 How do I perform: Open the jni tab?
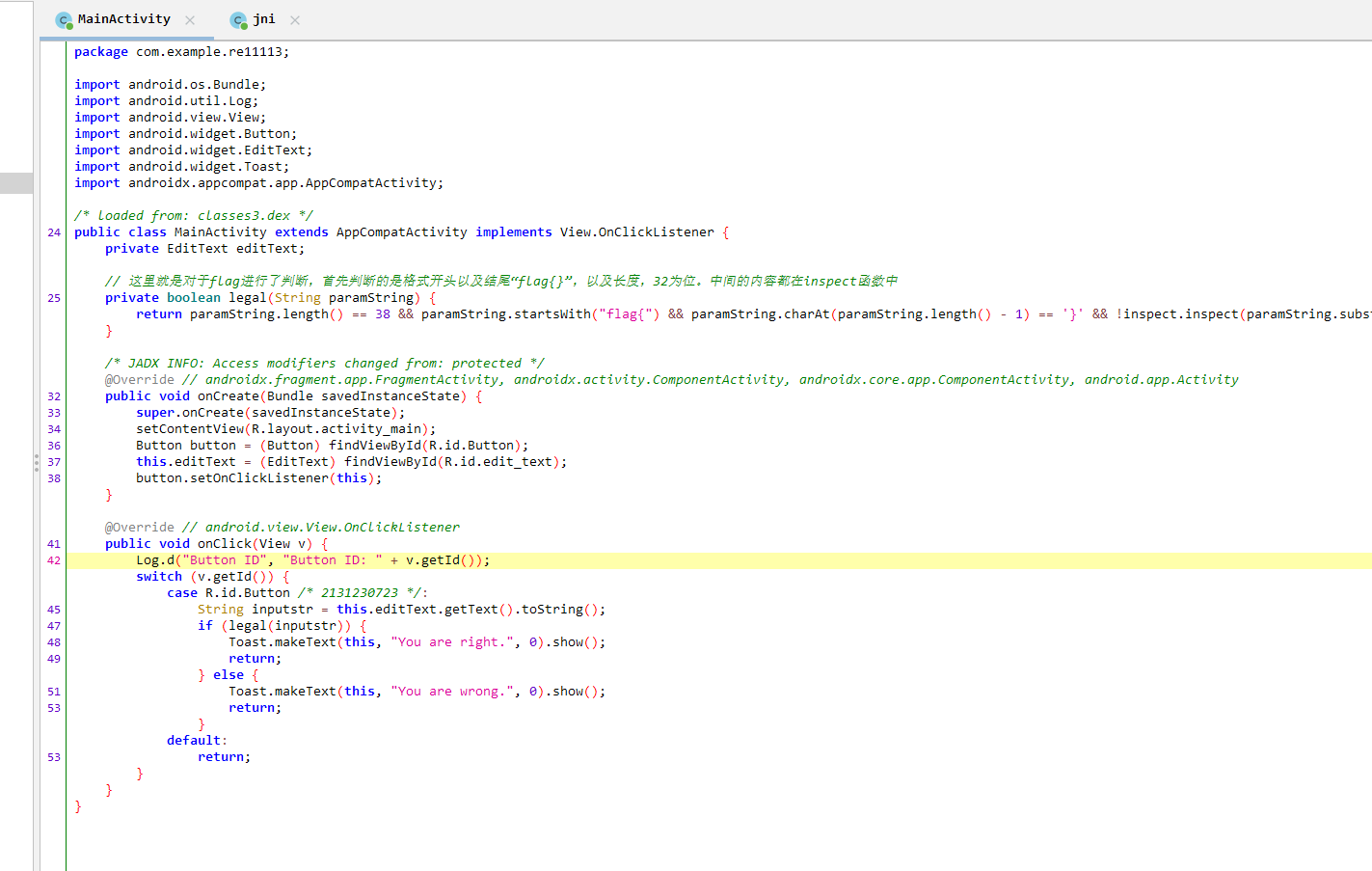click(264, 19)
